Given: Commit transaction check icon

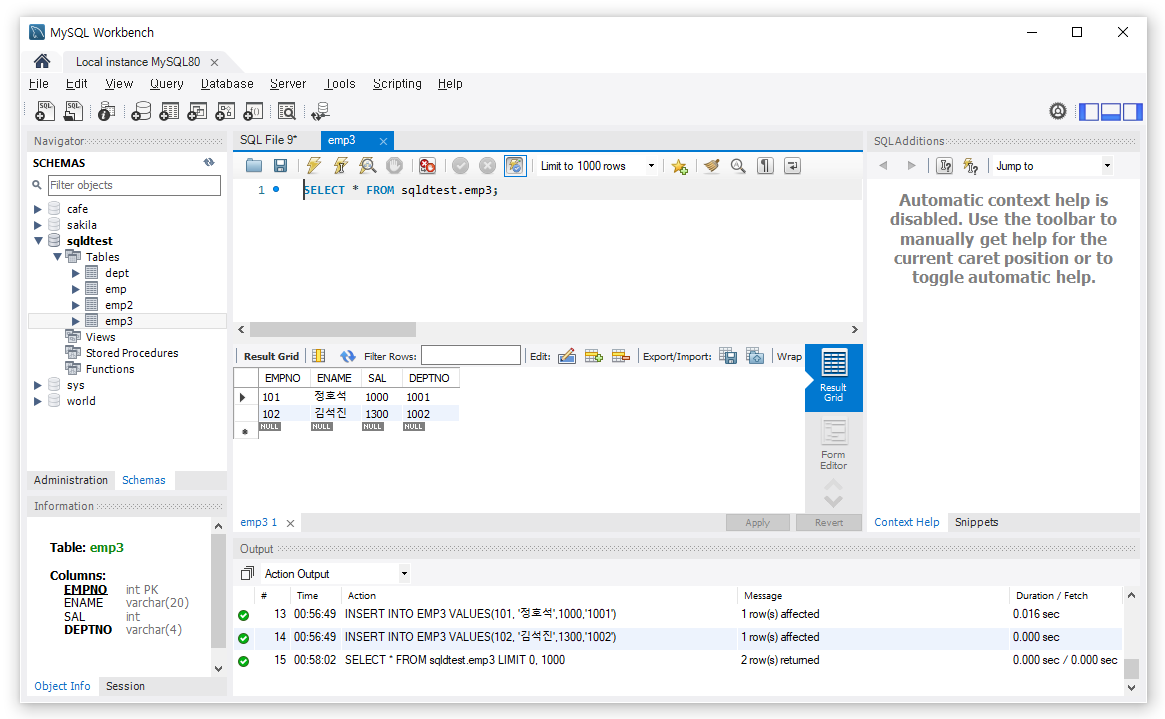Looking at the screenshot, I should 461,166.
